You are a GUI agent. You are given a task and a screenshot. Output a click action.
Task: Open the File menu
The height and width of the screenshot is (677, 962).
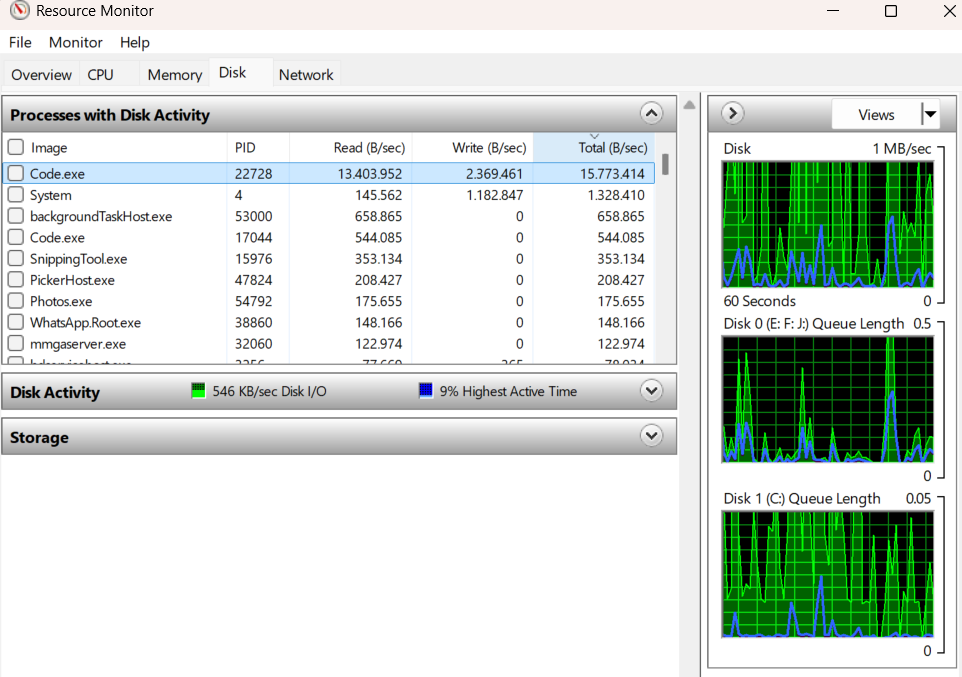click(20, 42)
